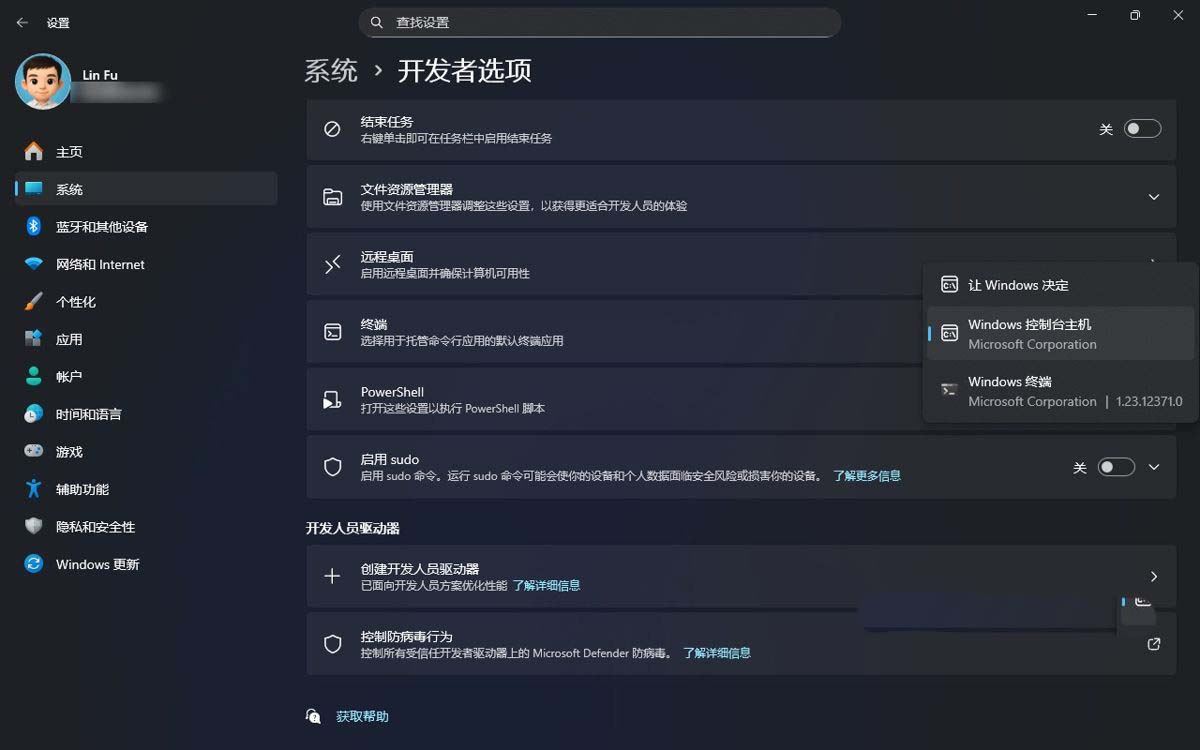The image size is (1200, 750).
Task: Click the 控制防病毒行为 shield icon
Action: tap(333, 644)
